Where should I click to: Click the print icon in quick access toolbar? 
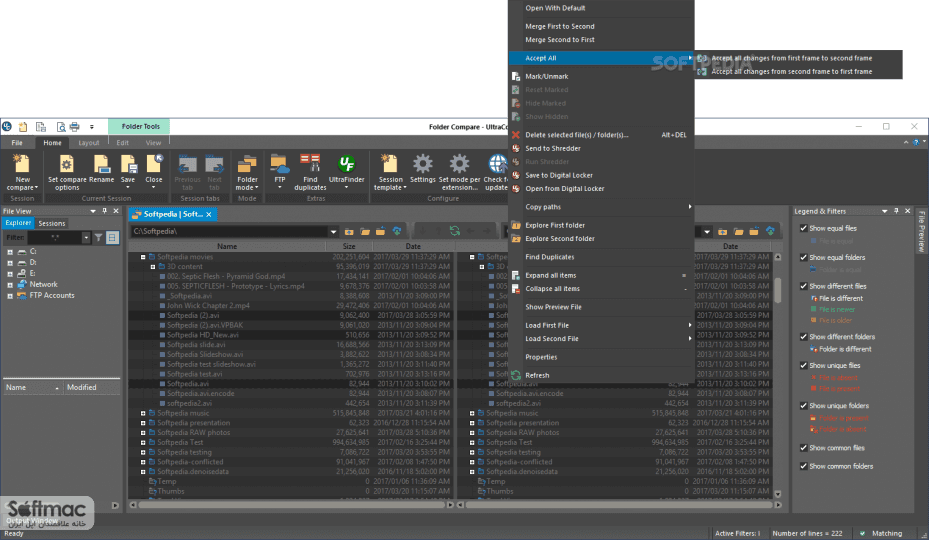75,126
